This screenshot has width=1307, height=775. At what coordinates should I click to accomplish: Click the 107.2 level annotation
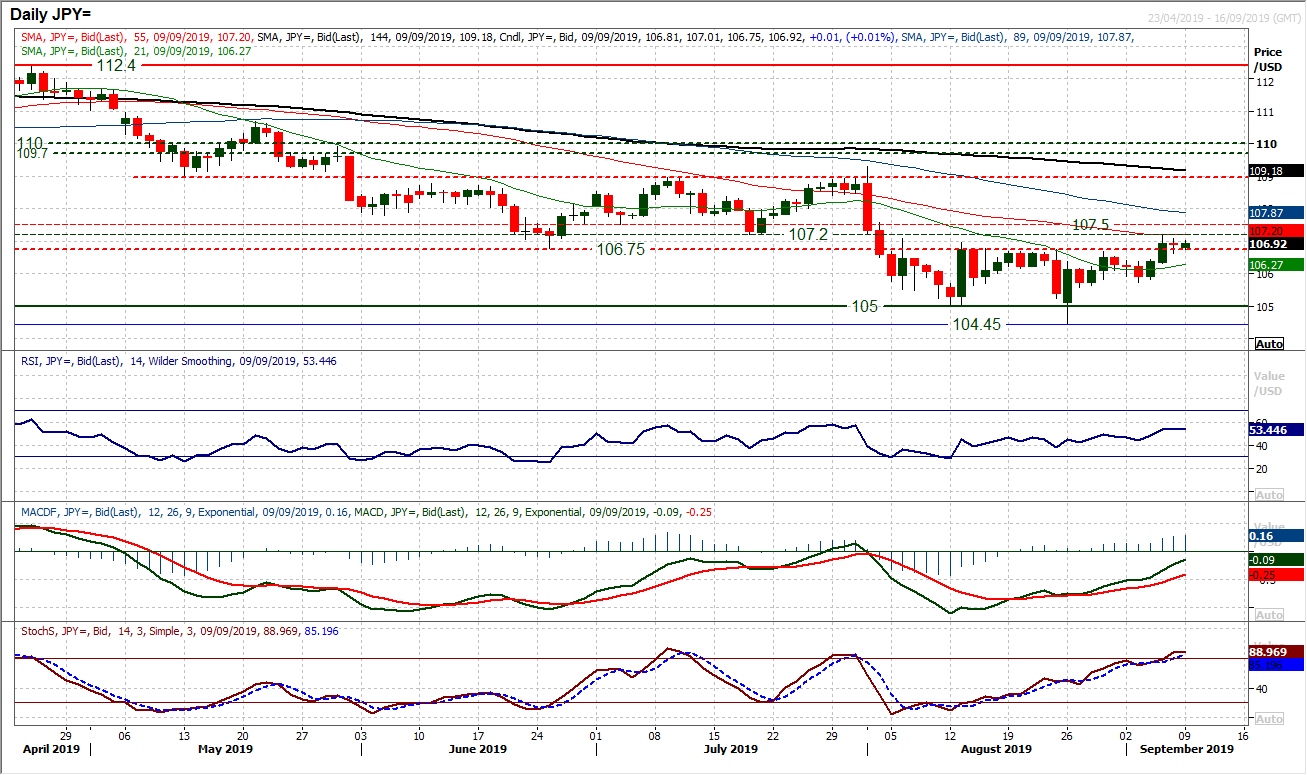click(x=808, y=233)
